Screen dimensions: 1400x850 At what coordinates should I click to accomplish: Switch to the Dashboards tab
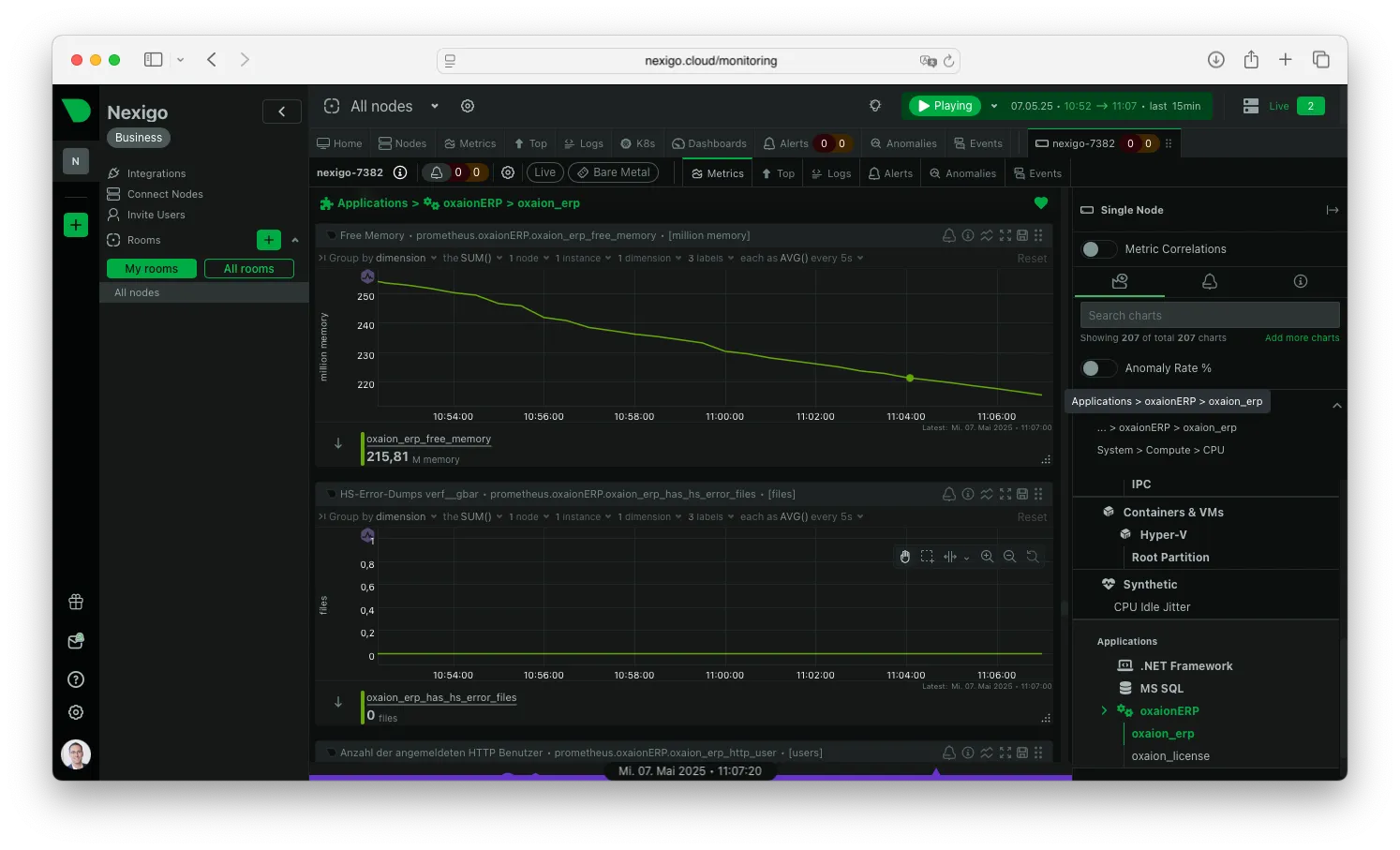[709, 143]
